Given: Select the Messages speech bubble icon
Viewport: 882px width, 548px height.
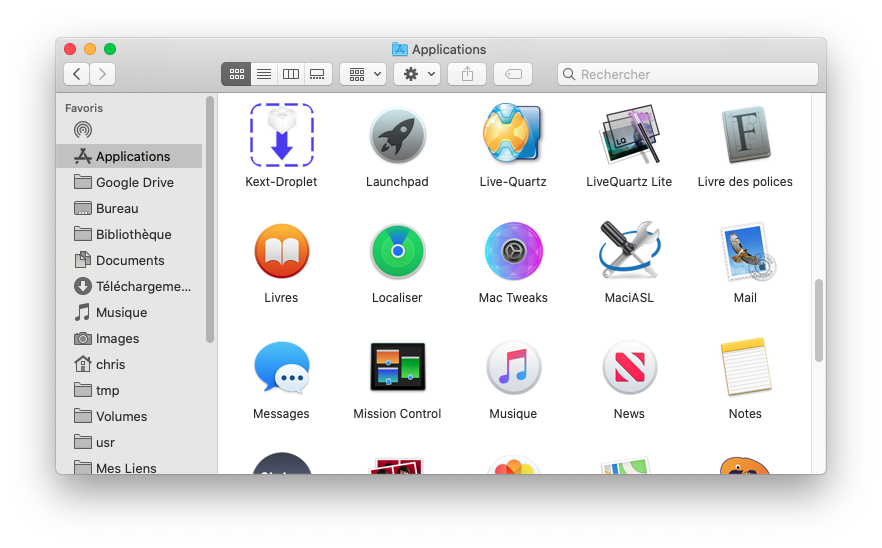Looking at the screenshot, I should [281, 367].
